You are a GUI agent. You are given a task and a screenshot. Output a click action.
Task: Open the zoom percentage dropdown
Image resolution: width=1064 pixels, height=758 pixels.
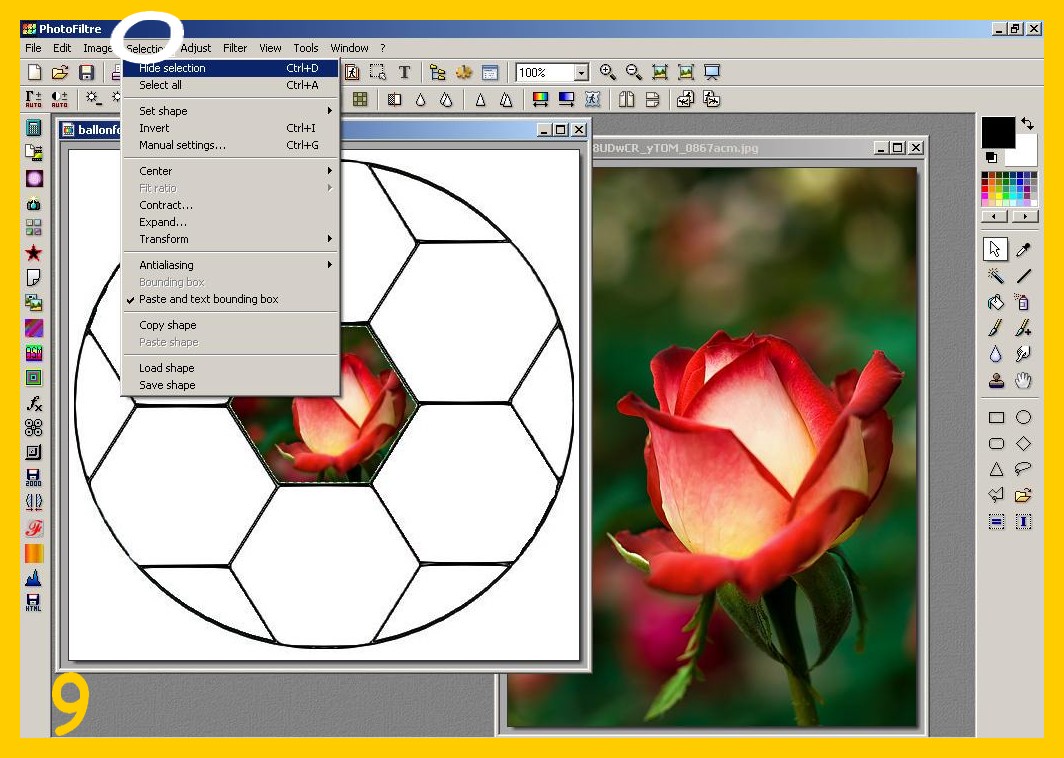[x=581, y=73]
